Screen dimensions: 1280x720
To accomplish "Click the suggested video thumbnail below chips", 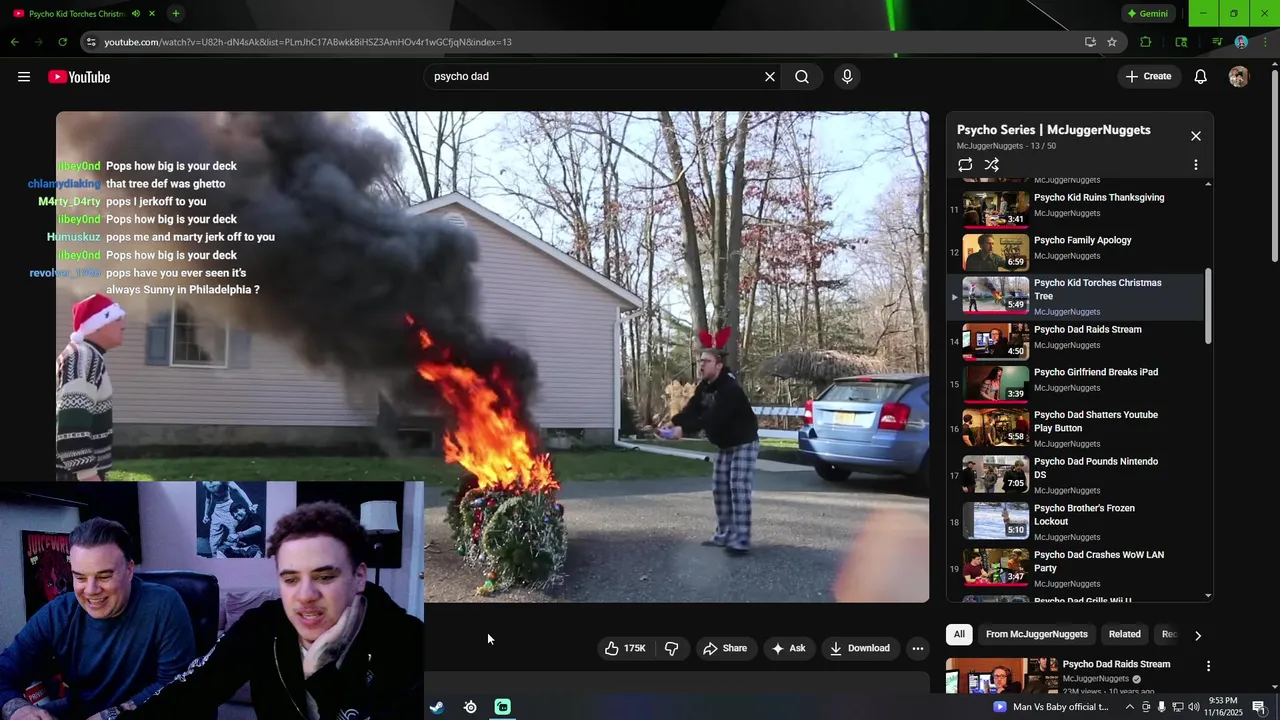I will [1001, 676].
